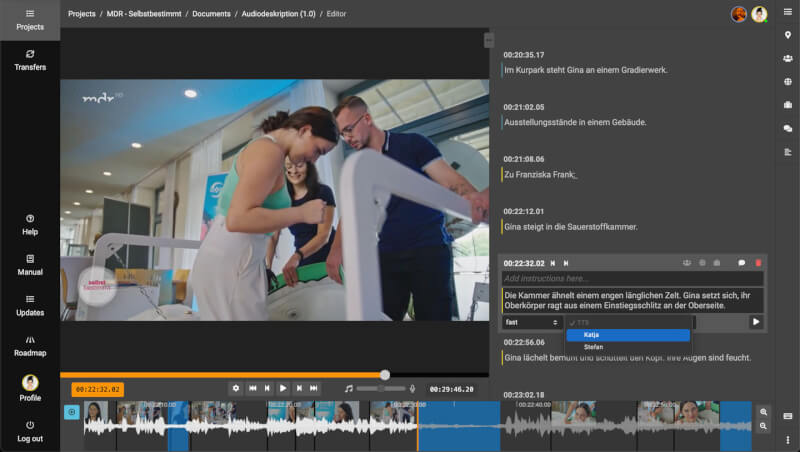
Task: Open the Roadmap item in left sidebar
Action: pos(30,344)
